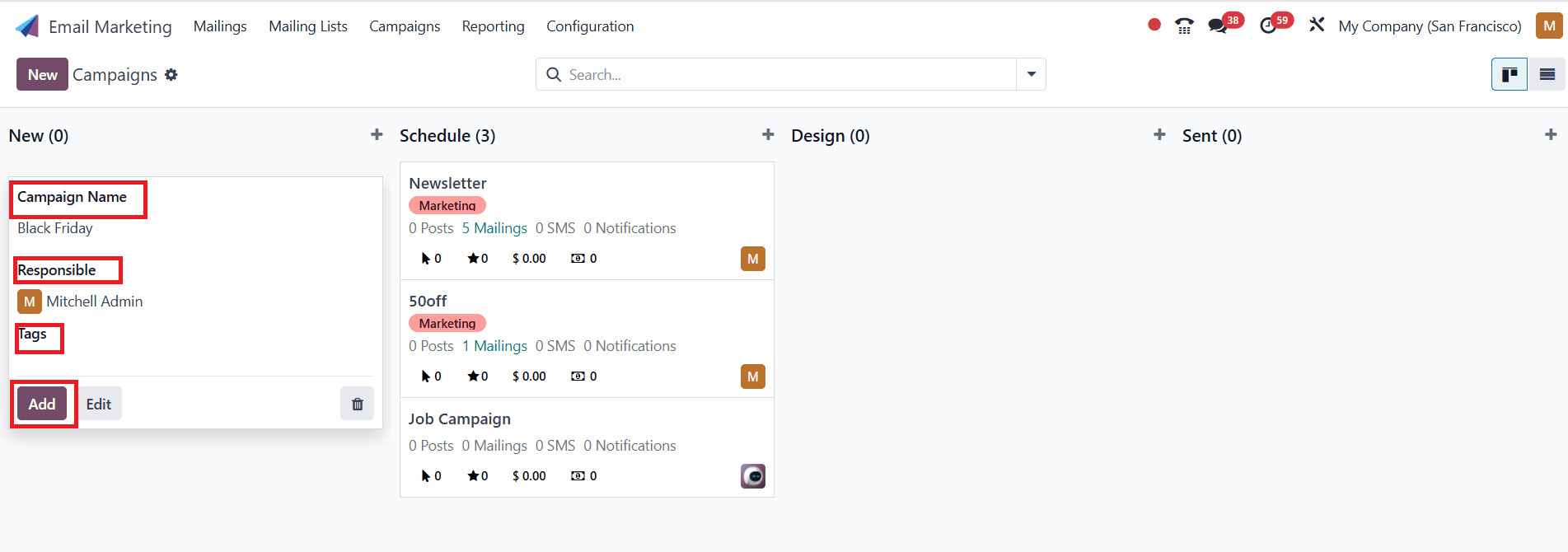Click Responsible field Mitchell Admin
The width and height of the screenshot is (1568, 552).
click(195, 302)
